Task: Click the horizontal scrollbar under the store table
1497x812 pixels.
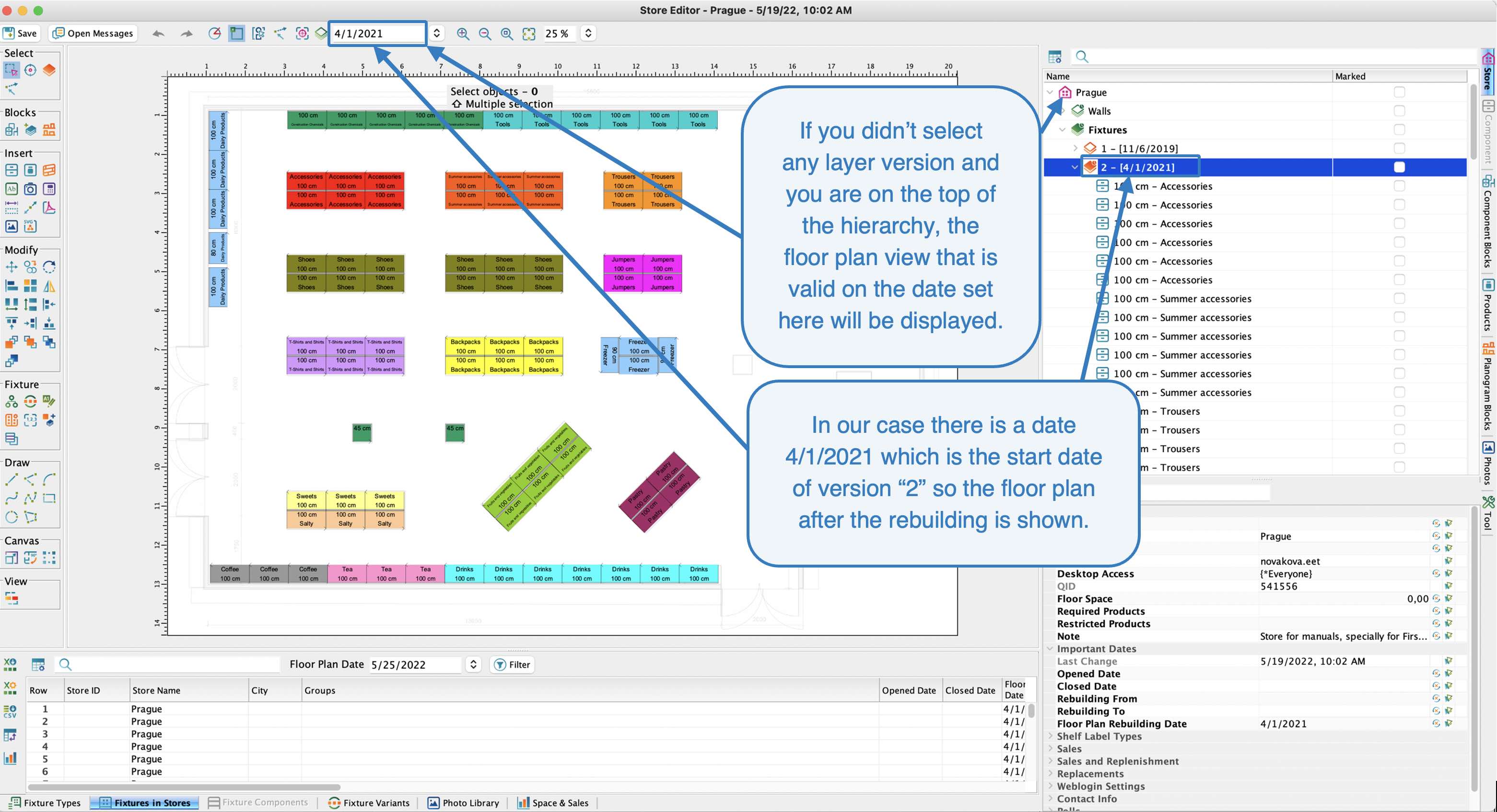Action: [184, 787]
